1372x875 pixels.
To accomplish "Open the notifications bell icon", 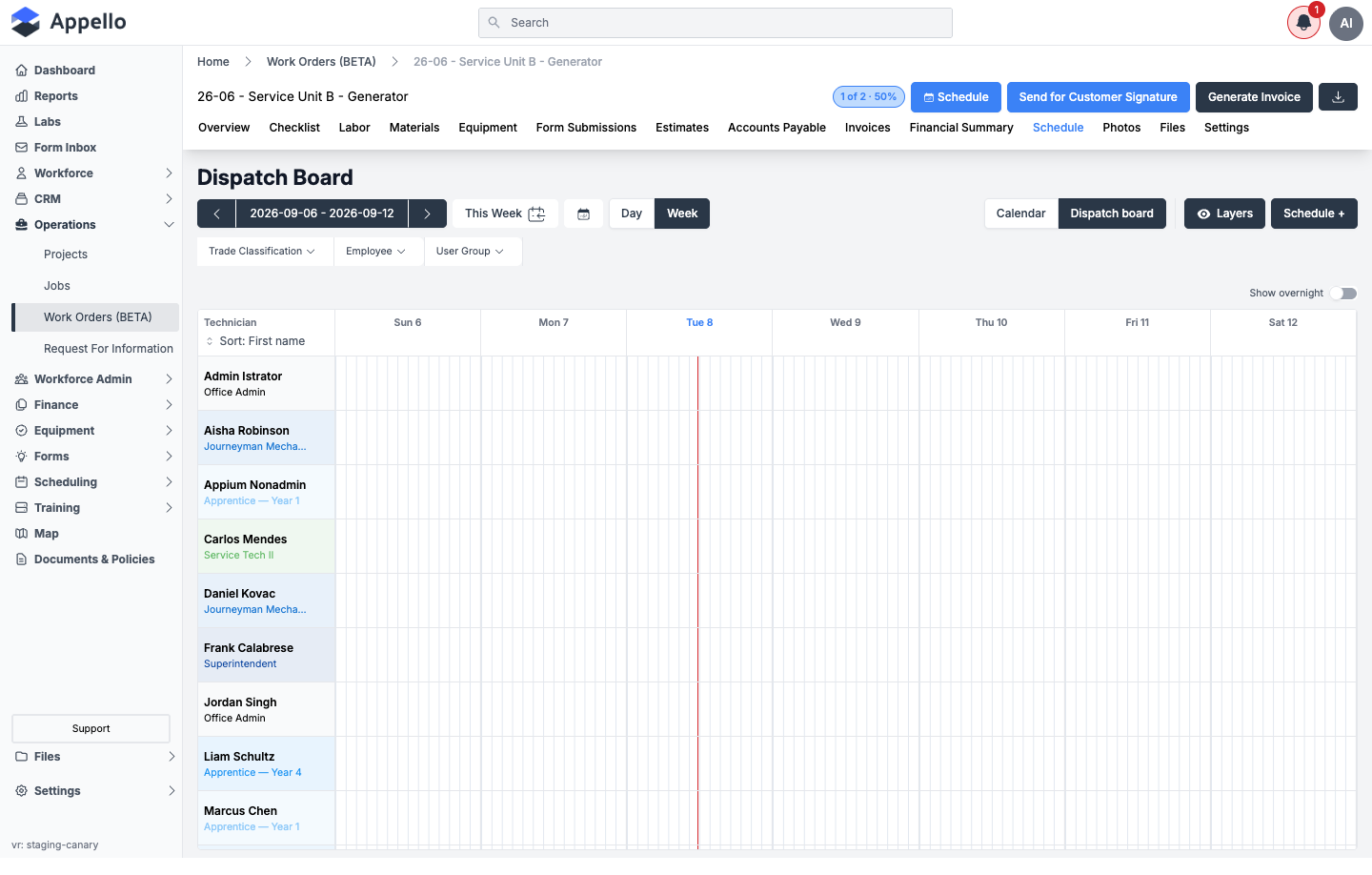I will tap(1303, 23).
